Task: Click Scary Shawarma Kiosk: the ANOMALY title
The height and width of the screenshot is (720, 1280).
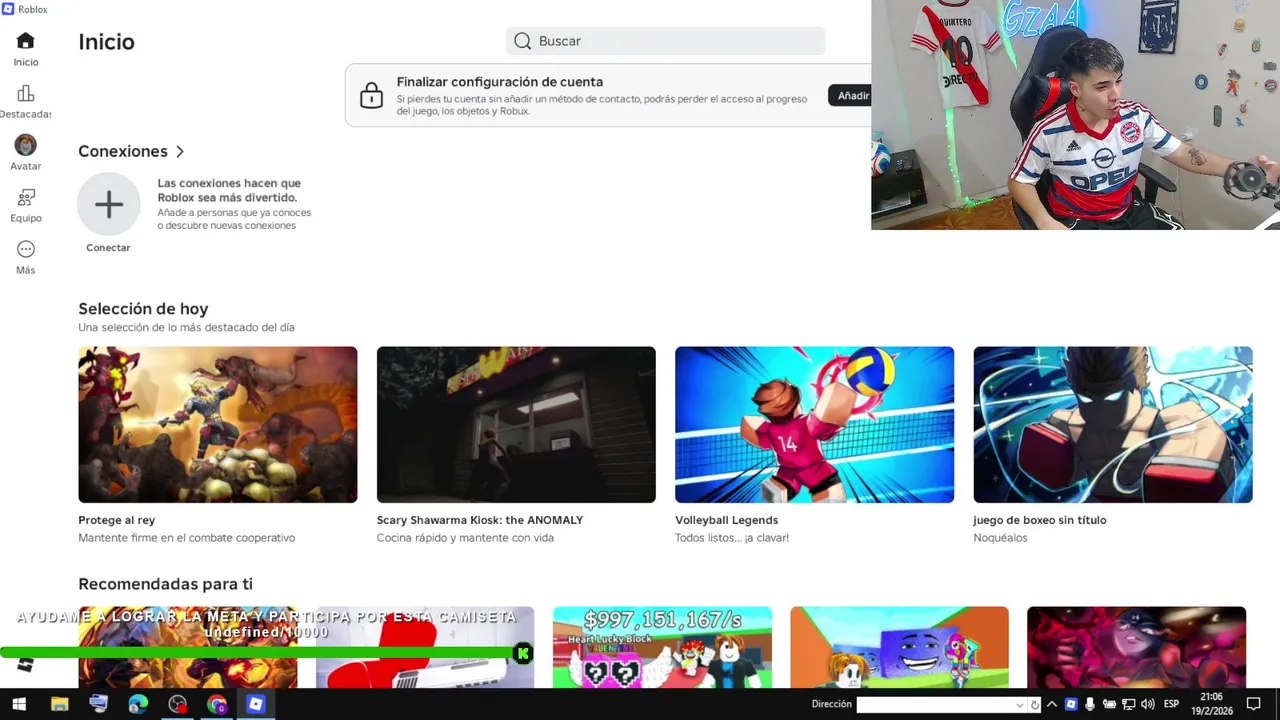Action: point(480,520)
